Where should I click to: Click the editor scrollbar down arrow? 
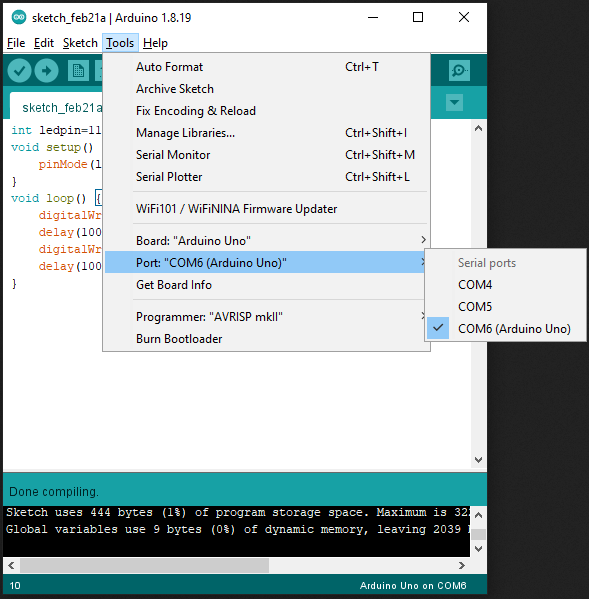(478, 459)
